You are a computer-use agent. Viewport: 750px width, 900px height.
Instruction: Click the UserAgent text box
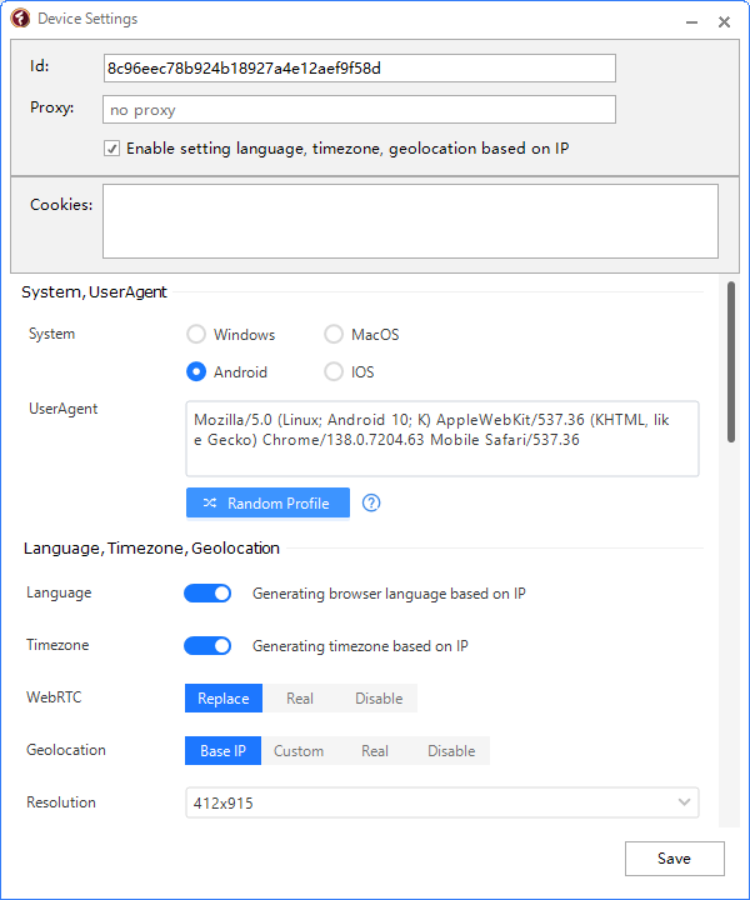[442, 438]
